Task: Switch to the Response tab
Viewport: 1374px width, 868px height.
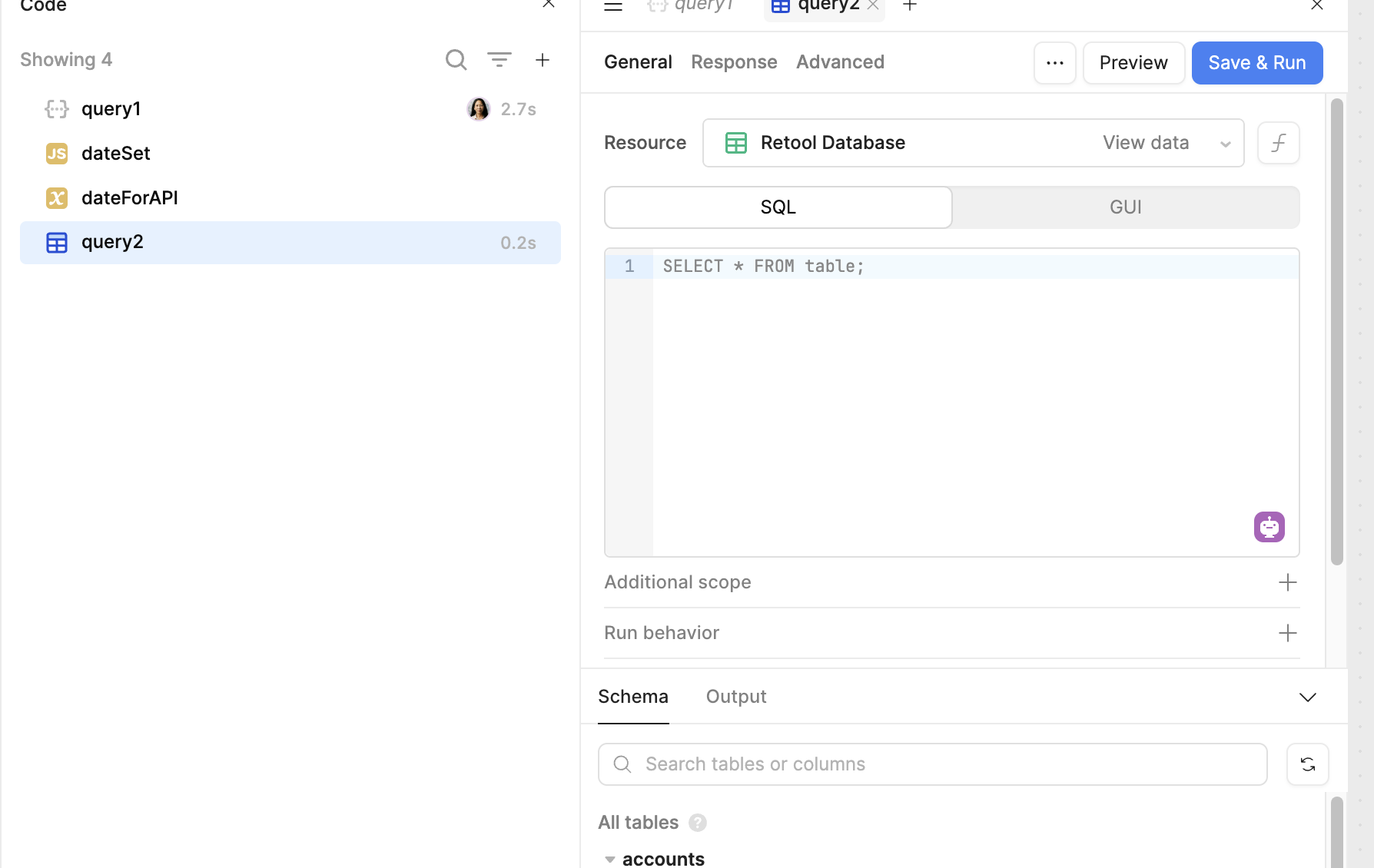Action: click(734, 62)
